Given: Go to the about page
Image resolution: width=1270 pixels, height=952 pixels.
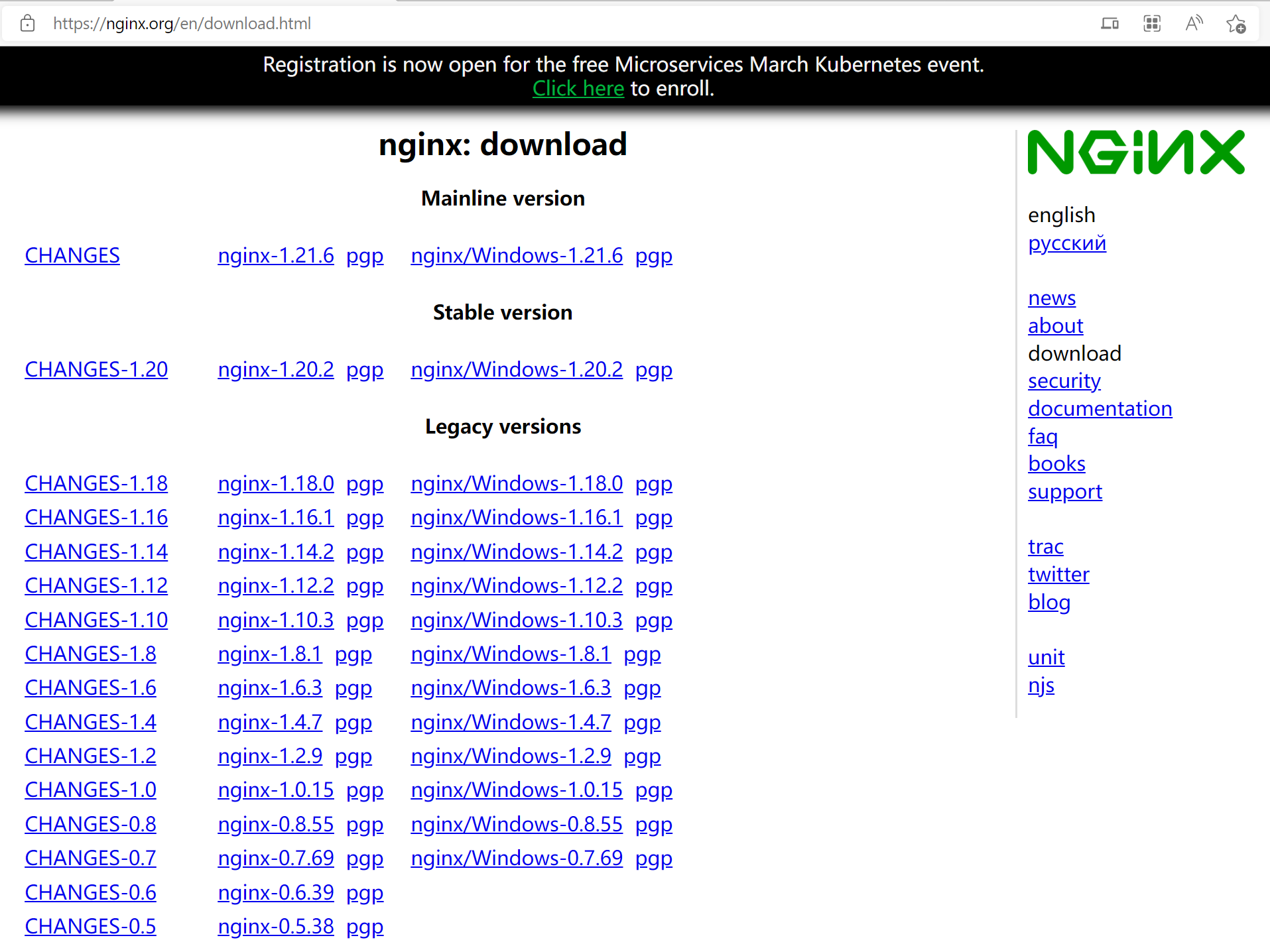Looking at the screenshot, I should click(1055, 326).
